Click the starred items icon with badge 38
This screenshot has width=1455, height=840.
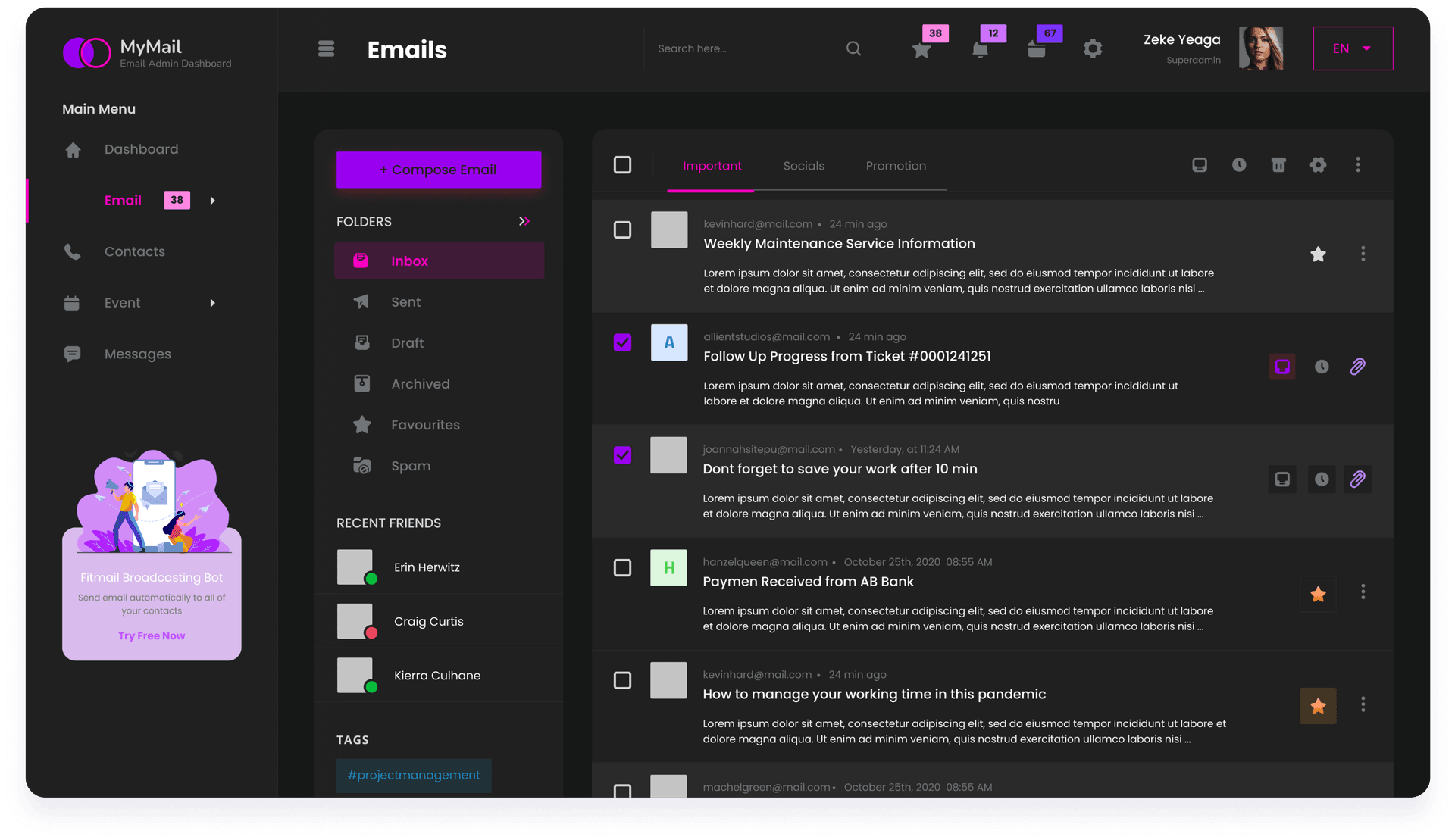coord(921,48)
